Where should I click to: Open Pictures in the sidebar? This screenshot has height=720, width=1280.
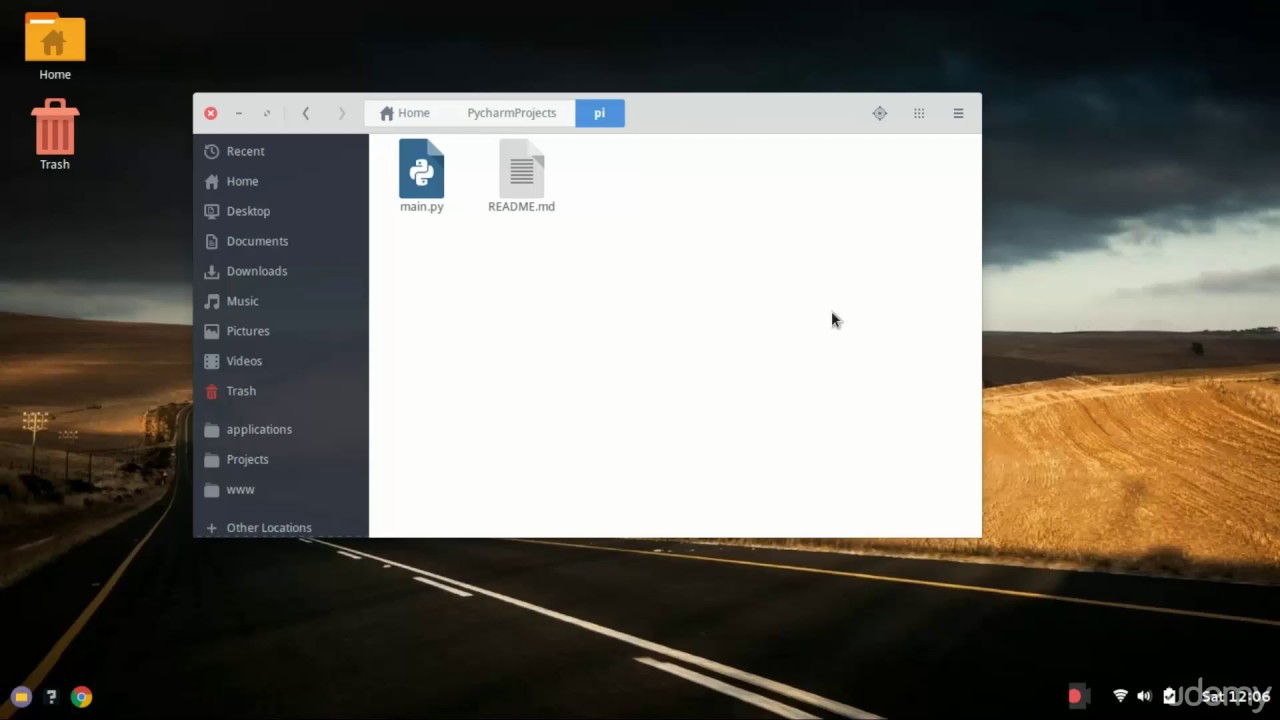pos(281,331)
